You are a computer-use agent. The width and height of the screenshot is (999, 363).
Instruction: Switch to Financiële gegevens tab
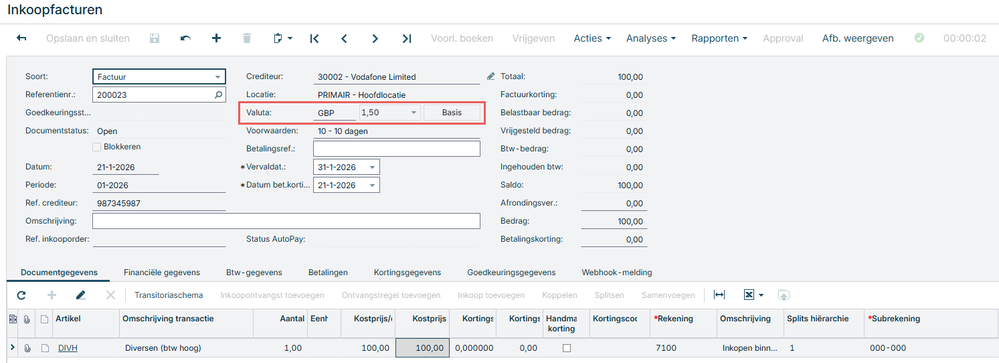(x=162, y=272)
